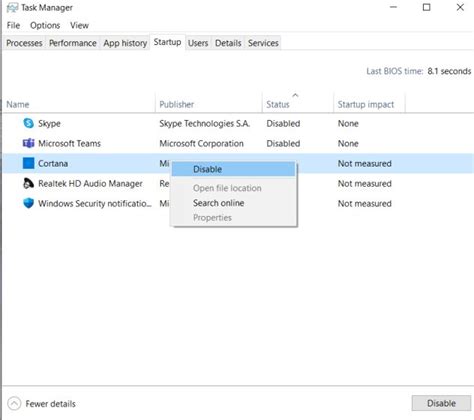The height and width of the screenshot is (420, 474).
Task: Click the Disabled status for Microsoft Teams
Action: click(283, 143)
